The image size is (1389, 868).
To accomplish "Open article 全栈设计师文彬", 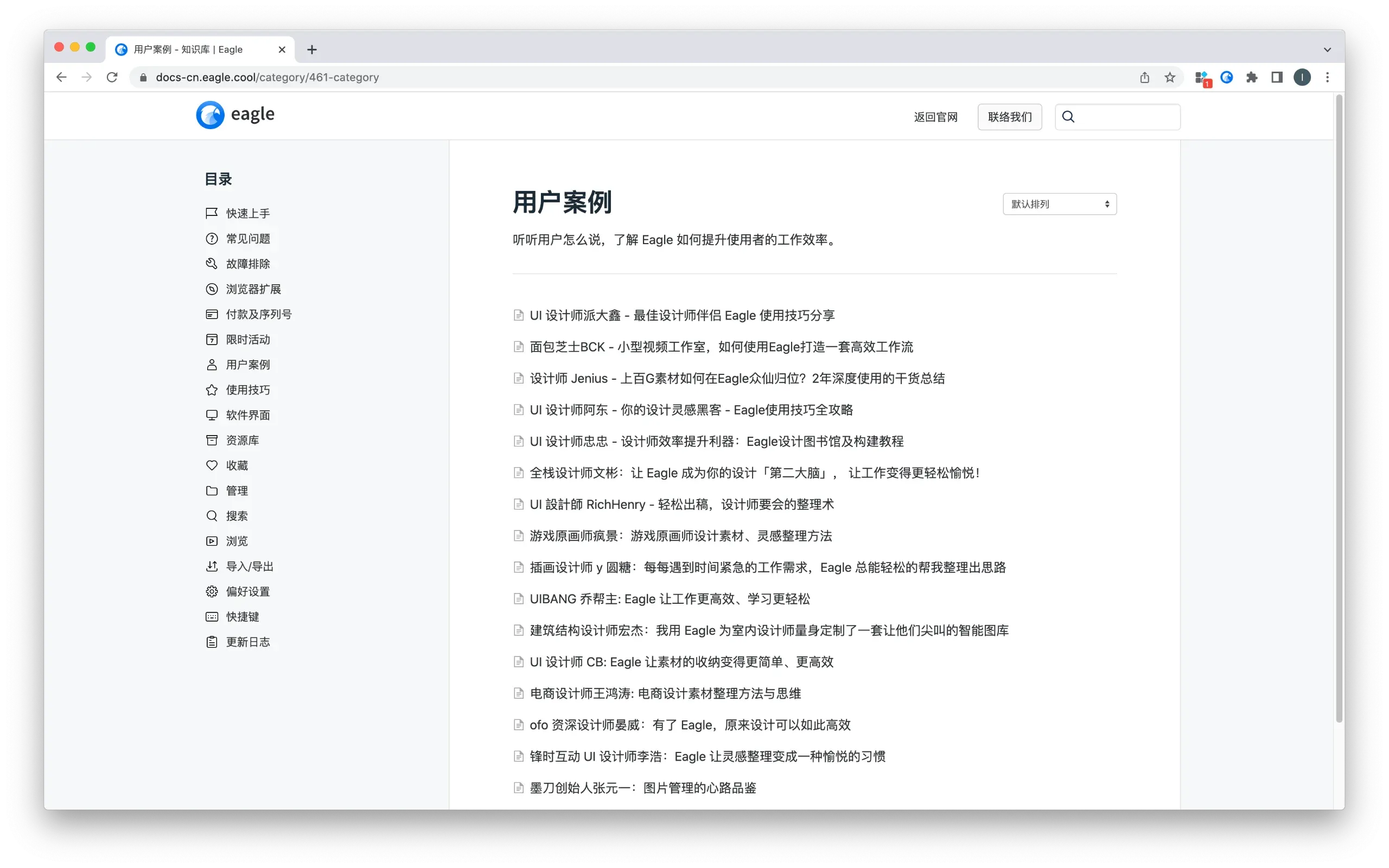I will (754, 473).
